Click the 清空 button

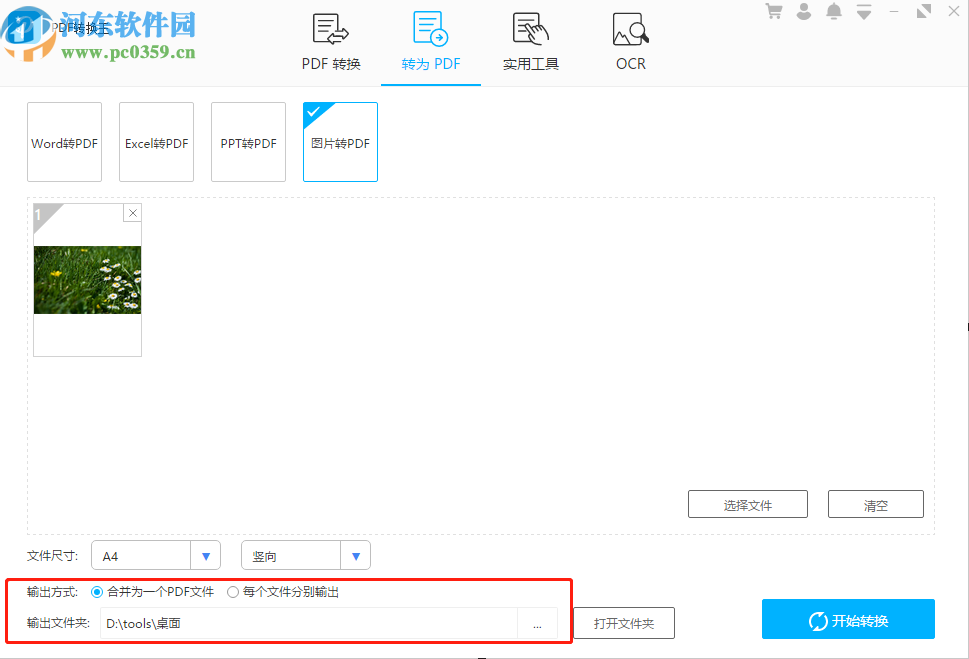click(x=876, y=504)
